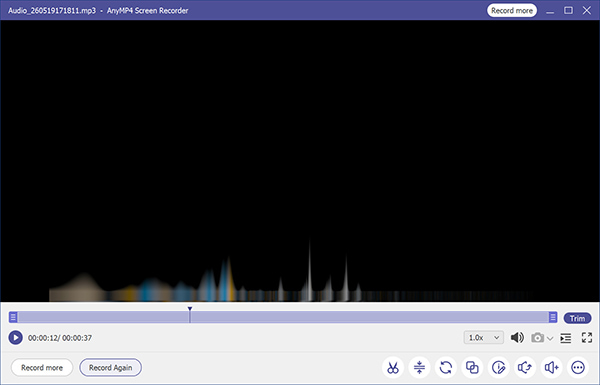The image size is (600, 385).
Task: Open the volume booster tool
Action: click(551, 368)
